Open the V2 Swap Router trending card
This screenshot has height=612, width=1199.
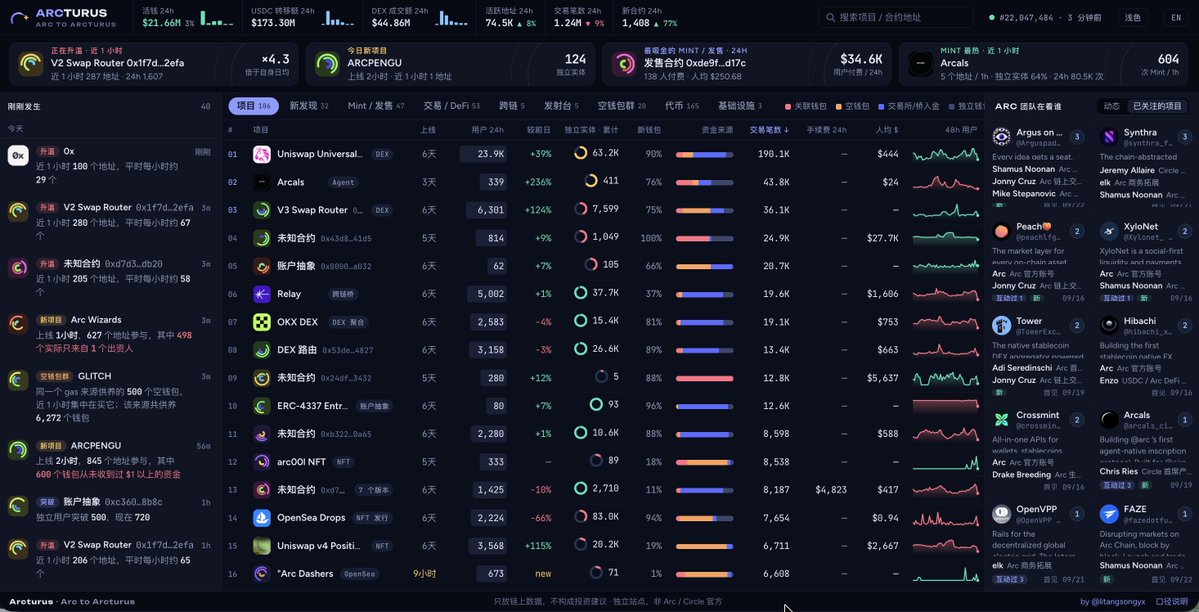(x=154, y=64)
